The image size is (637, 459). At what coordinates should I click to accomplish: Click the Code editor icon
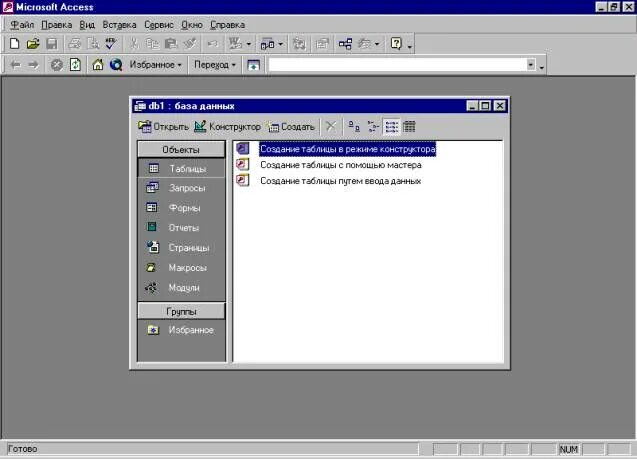(x=299, y=43)
